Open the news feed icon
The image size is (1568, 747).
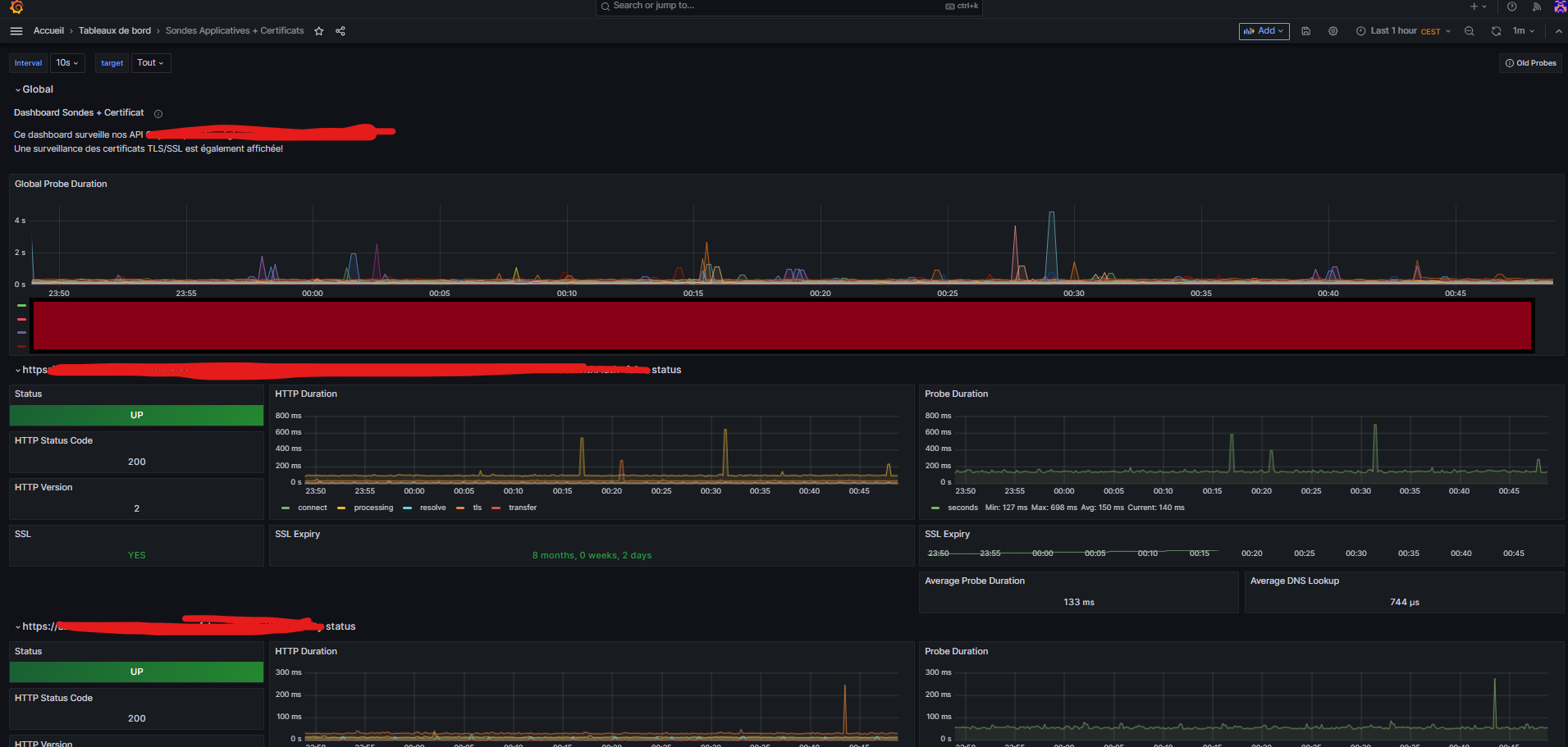point(1537,7)
